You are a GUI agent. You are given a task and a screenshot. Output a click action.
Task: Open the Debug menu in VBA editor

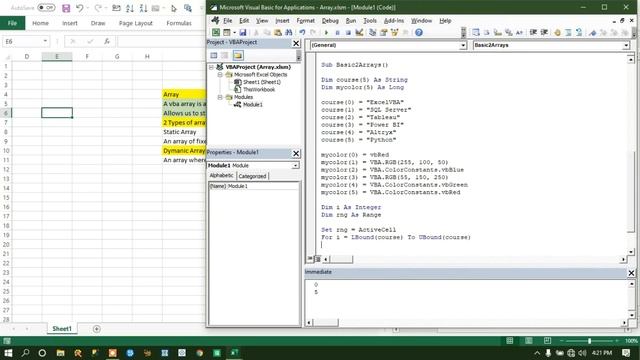click(330, 21)
